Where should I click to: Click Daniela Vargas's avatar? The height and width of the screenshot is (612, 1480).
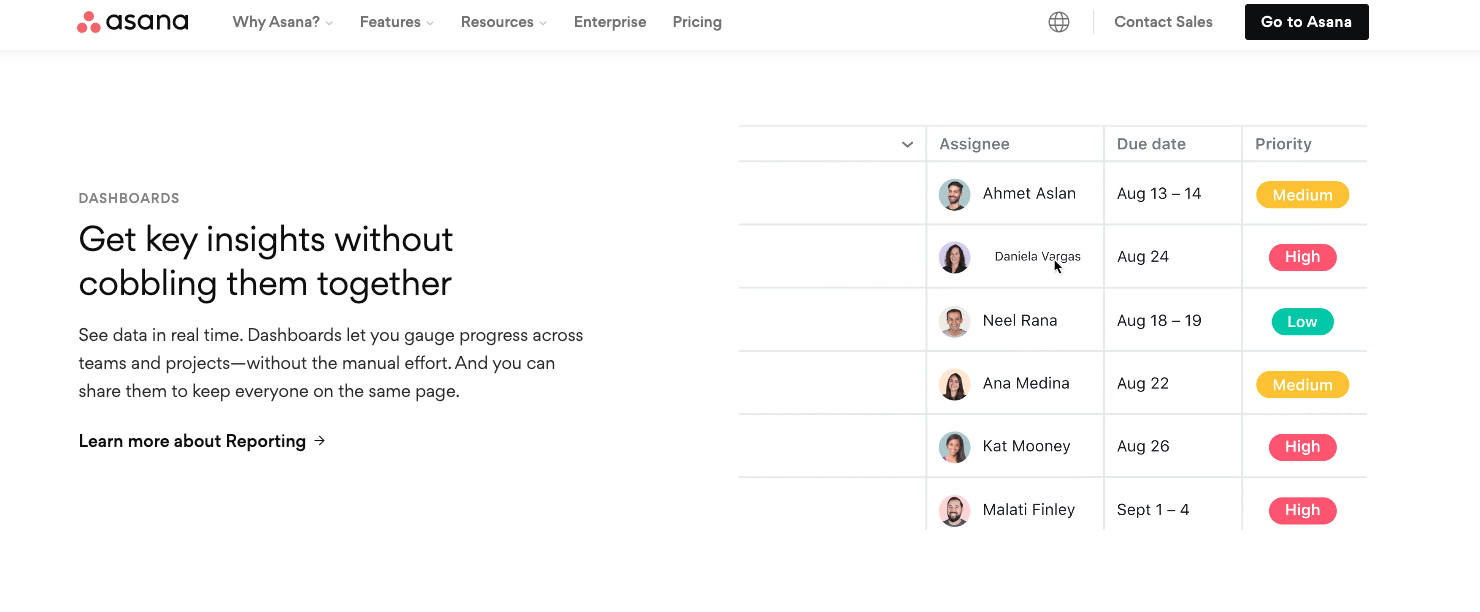(x=955, y=257)
